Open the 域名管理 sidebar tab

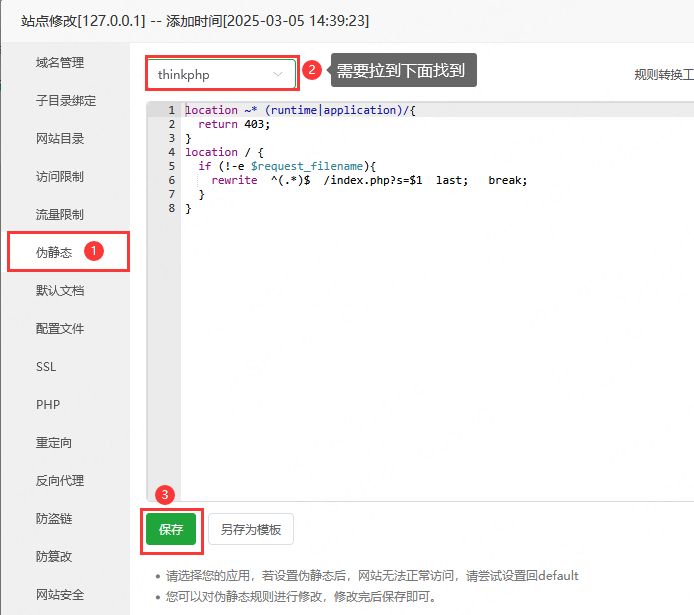coord(60,63)
